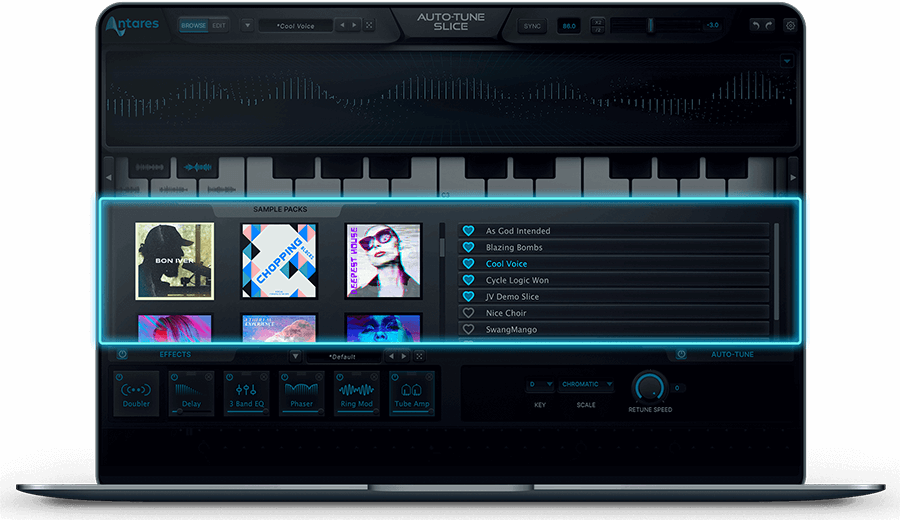Open the Phaser effect module
Screen dimensions: 900x520
click(x=301, y=393)
